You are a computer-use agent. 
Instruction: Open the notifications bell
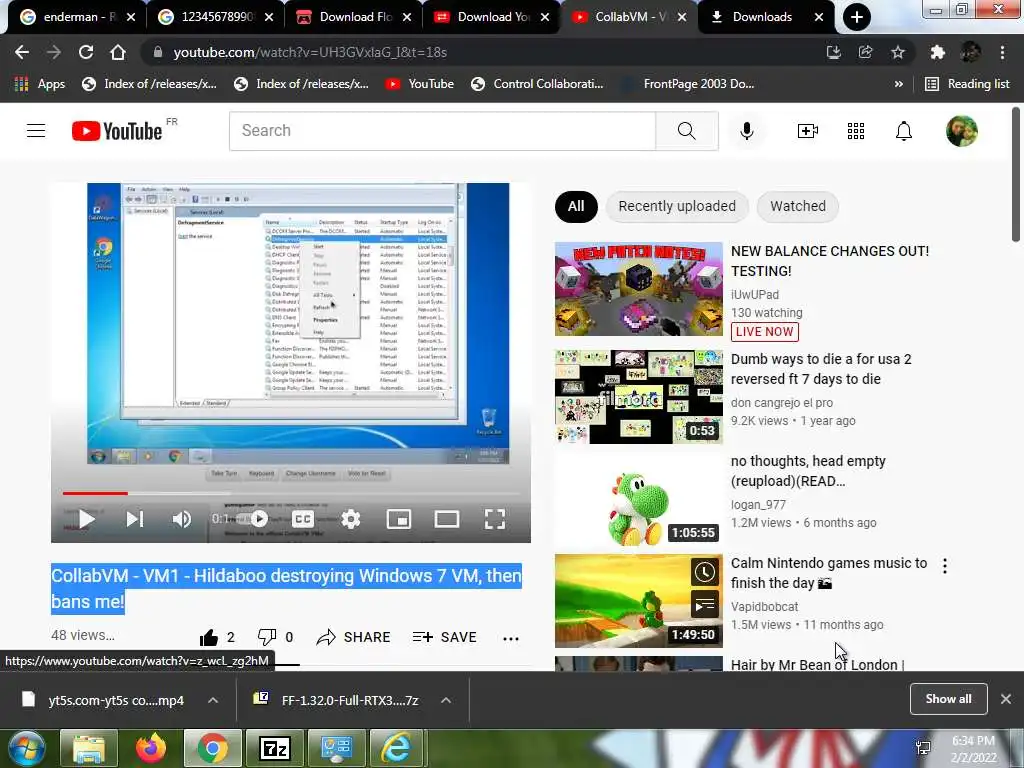(904, 131)
